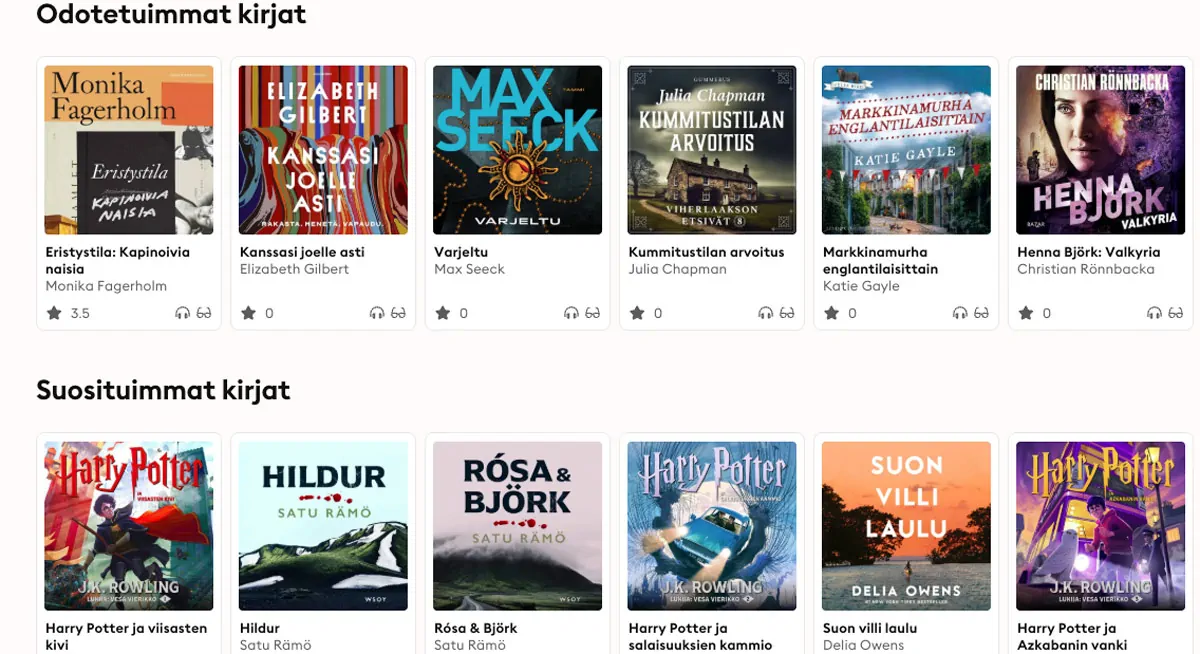Image resolution: width=1200 pixels, height=654 pixels.
Task: Open Rósa & Björk from Suosituimmat kirjat
Action: tap(517, 525)
